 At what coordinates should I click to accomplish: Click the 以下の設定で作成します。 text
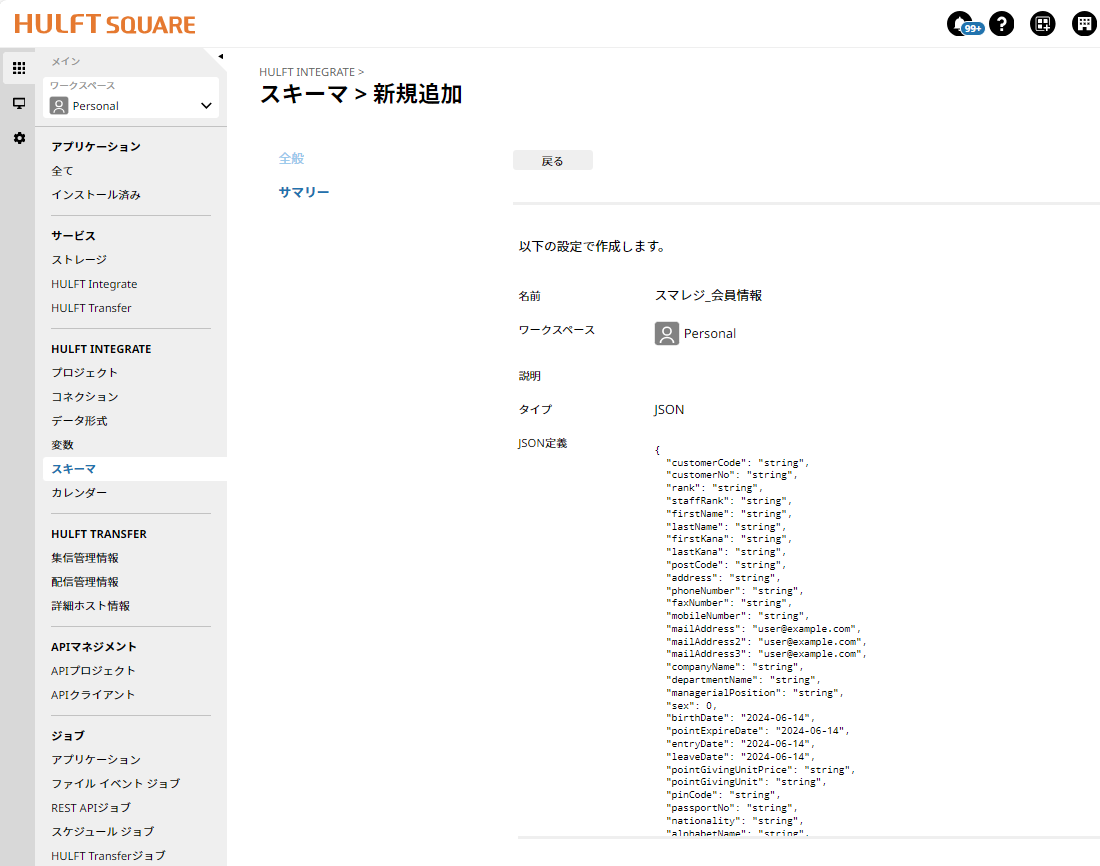593,246
